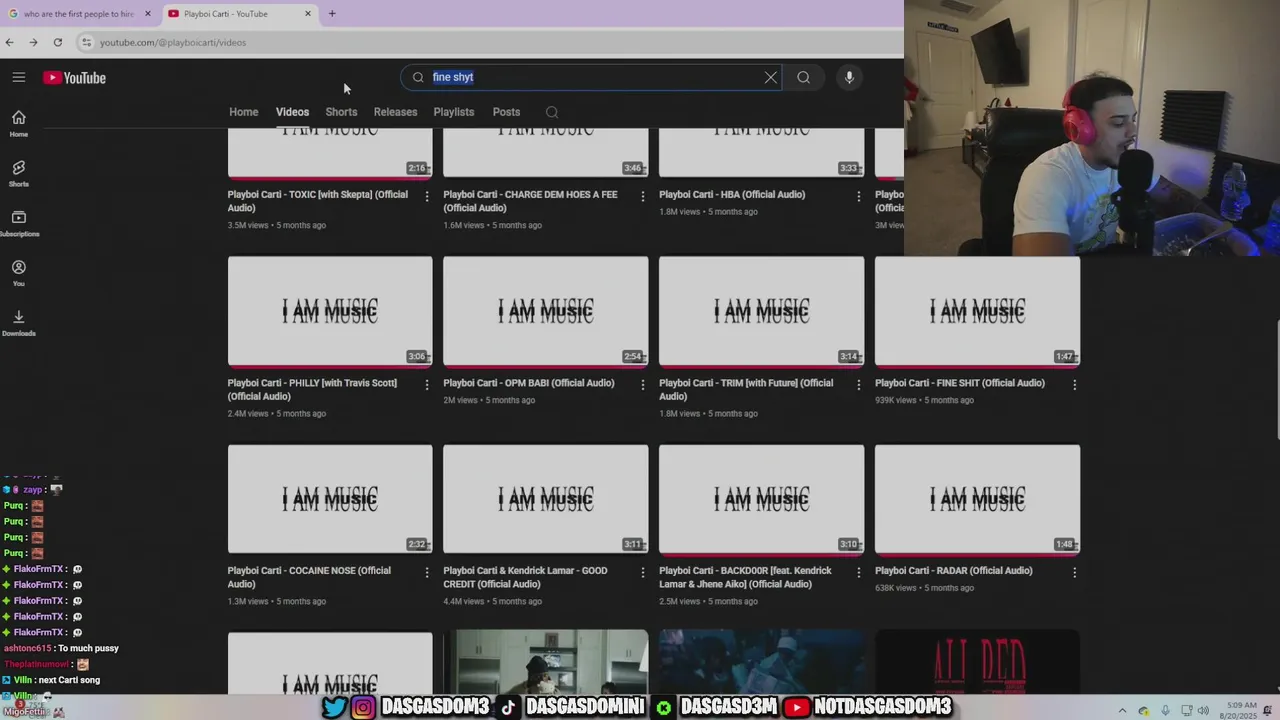The image size is (1280, 720).
Task: Click title 'Playboi Carti - FINE SHIT (Official Audio)'
Action: coord(960,382)
